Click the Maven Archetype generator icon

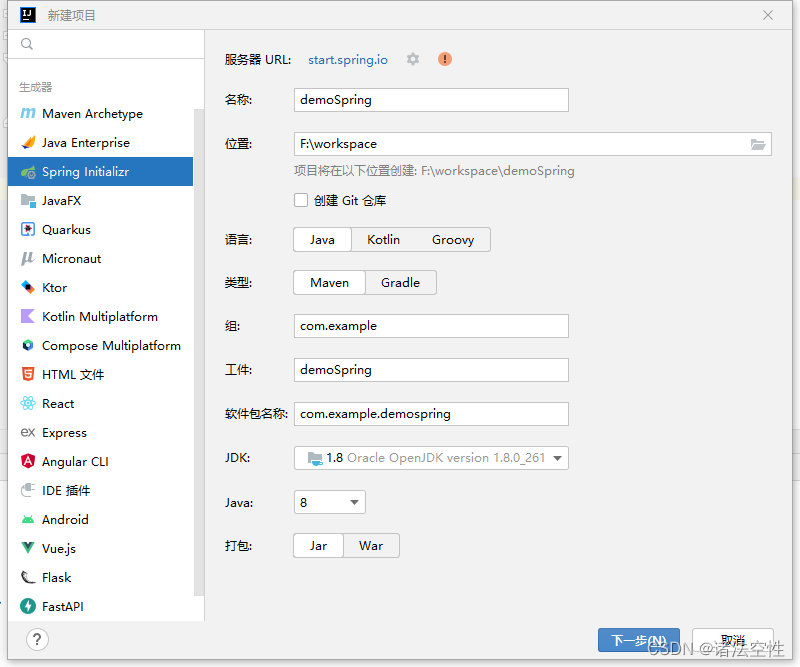point(28,113)
